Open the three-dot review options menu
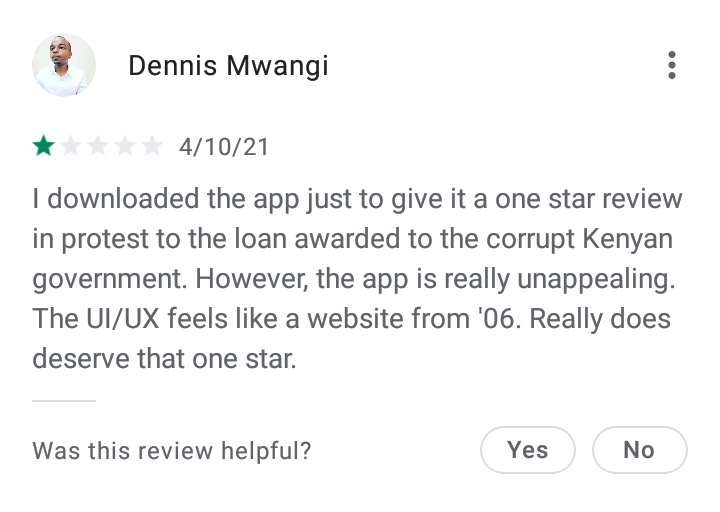 click(x=671, y=65)
